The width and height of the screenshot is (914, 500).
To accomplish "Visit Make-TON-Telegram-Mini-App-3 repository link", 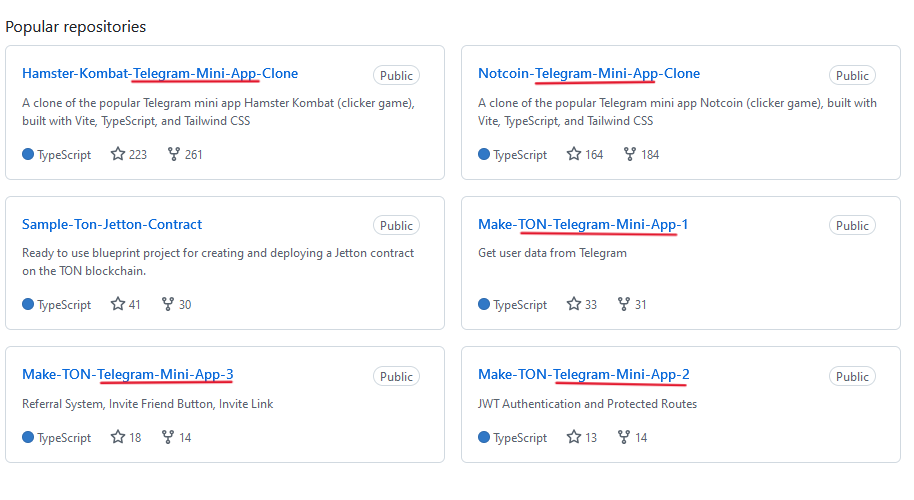I will pos(128,374).
